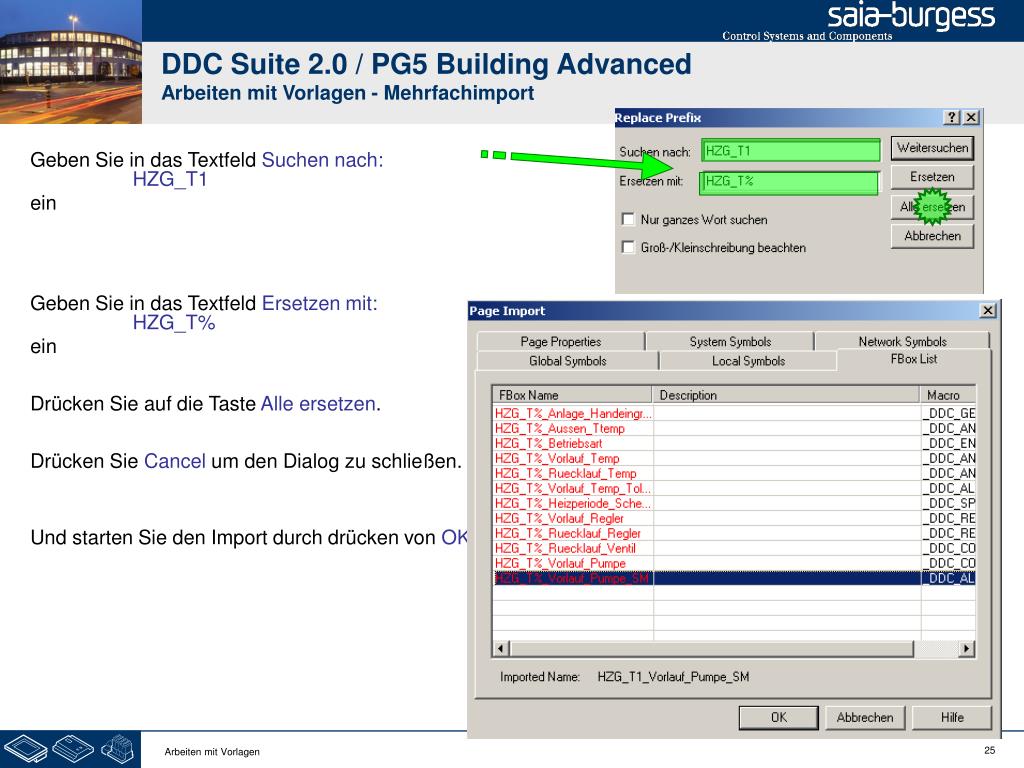This screenshot has height=768, width=1024.
Task: Switch to the System Symbols tab
Action: (730, 342)
